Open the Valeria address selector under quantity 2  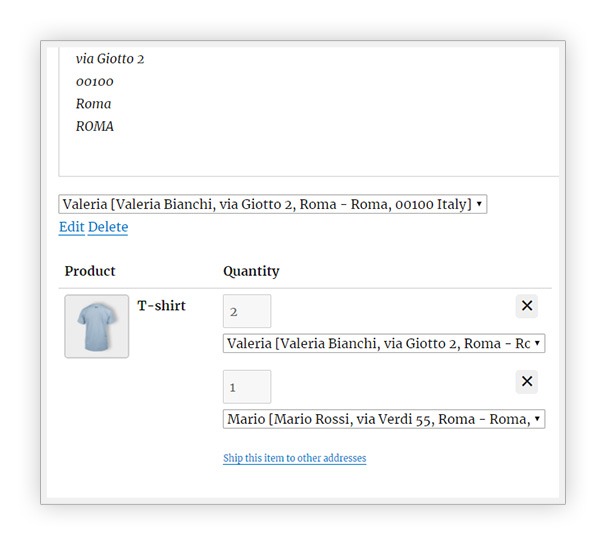coord(384,343)
